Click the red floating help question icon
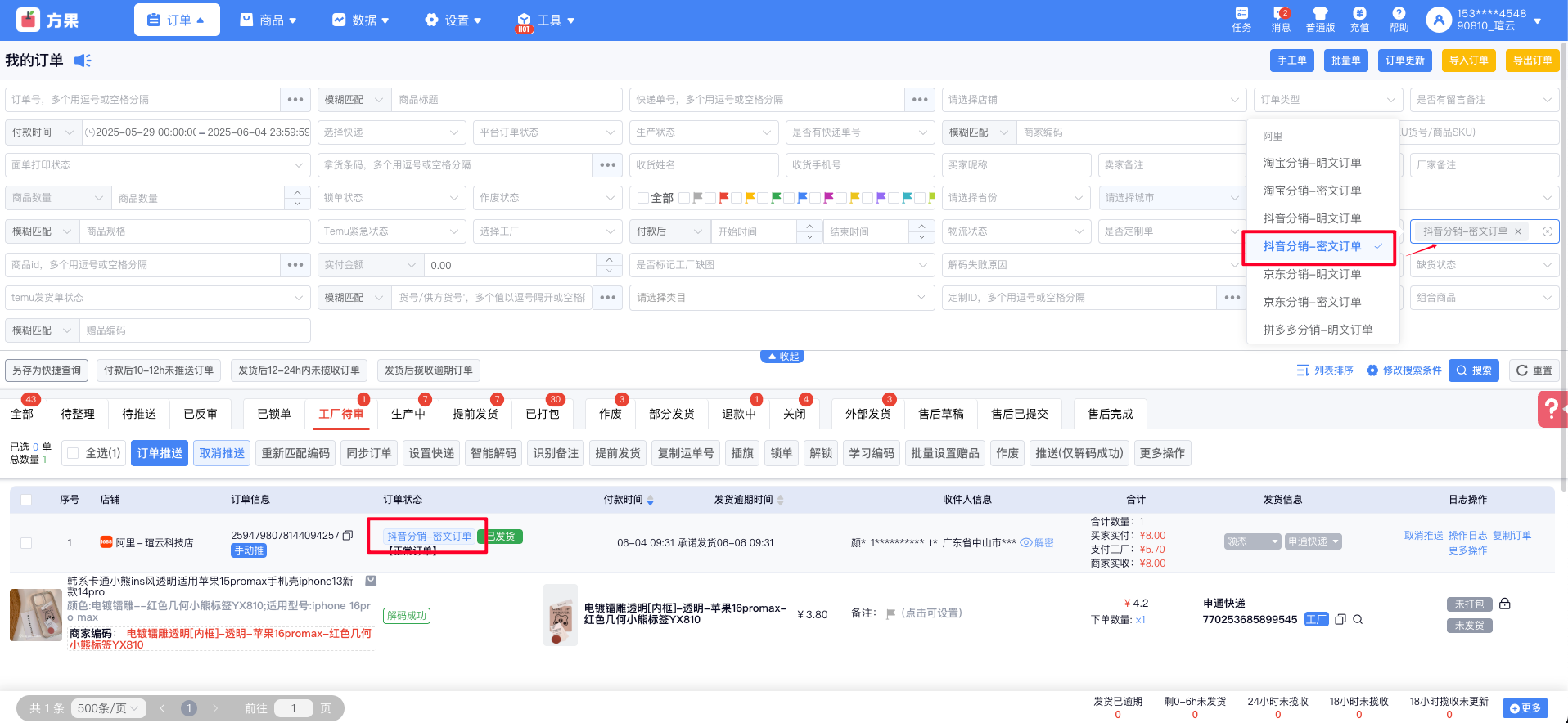 (x=1552, y=409)
